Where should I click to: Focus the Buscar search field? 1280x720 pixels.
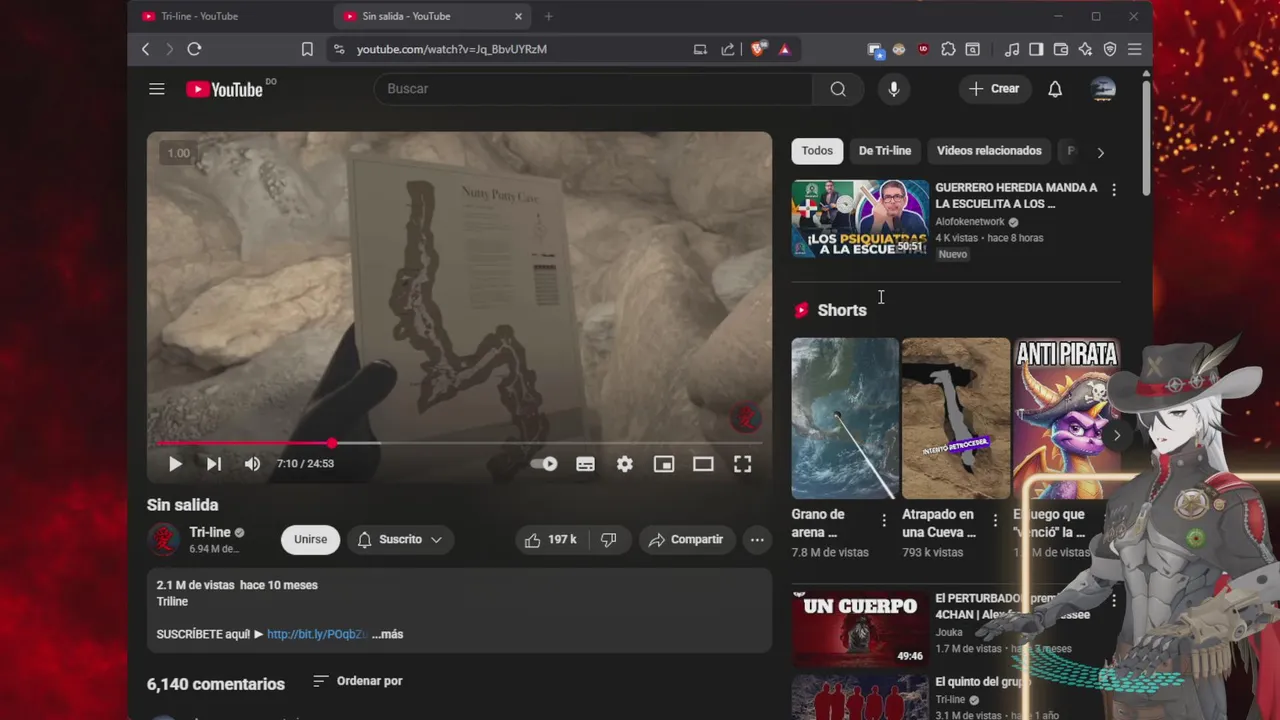point(594,89)
